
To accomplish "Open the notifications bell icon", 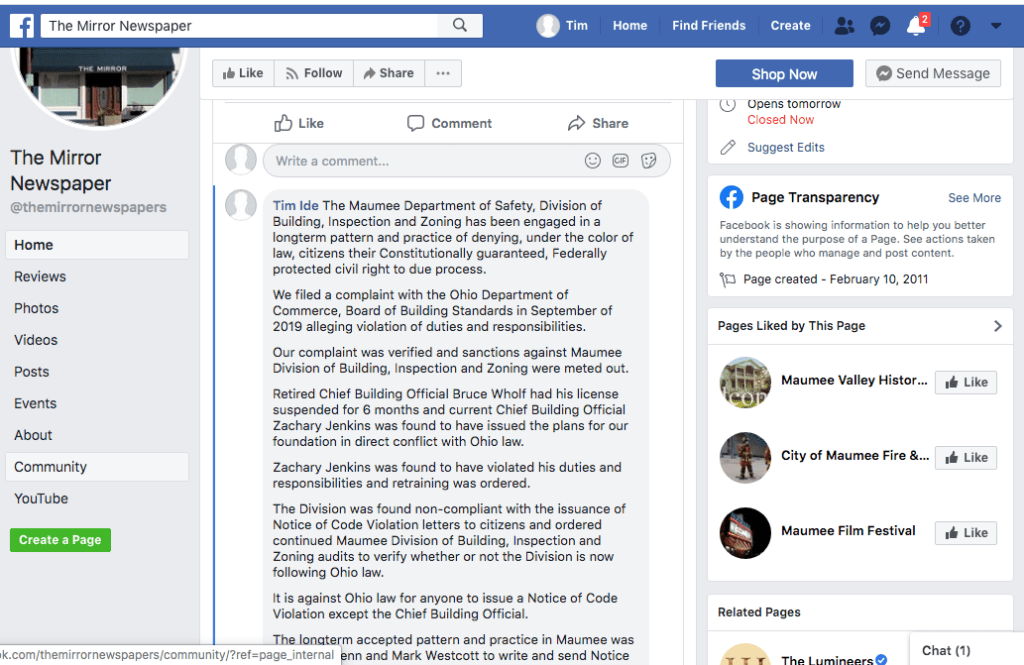I will (915, 26).
